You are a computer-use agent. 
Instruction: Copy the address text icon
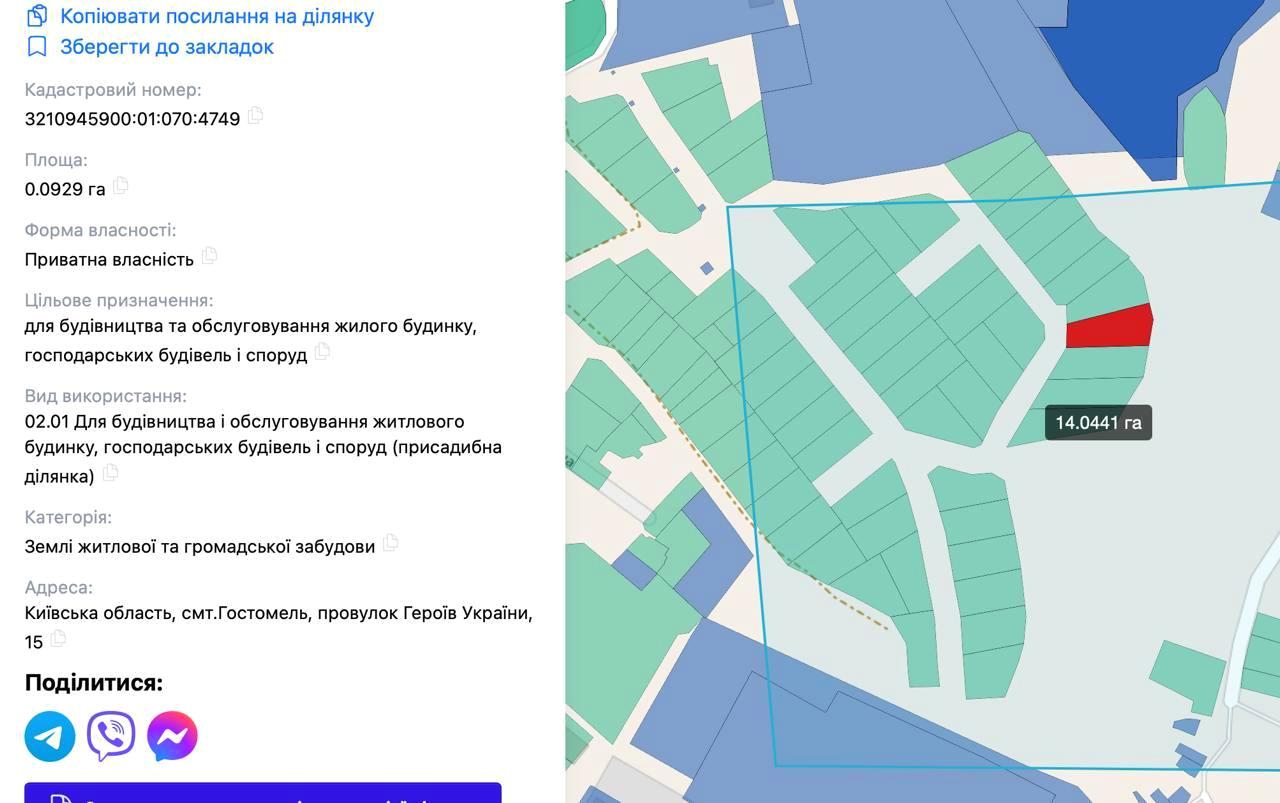point(58,638)
